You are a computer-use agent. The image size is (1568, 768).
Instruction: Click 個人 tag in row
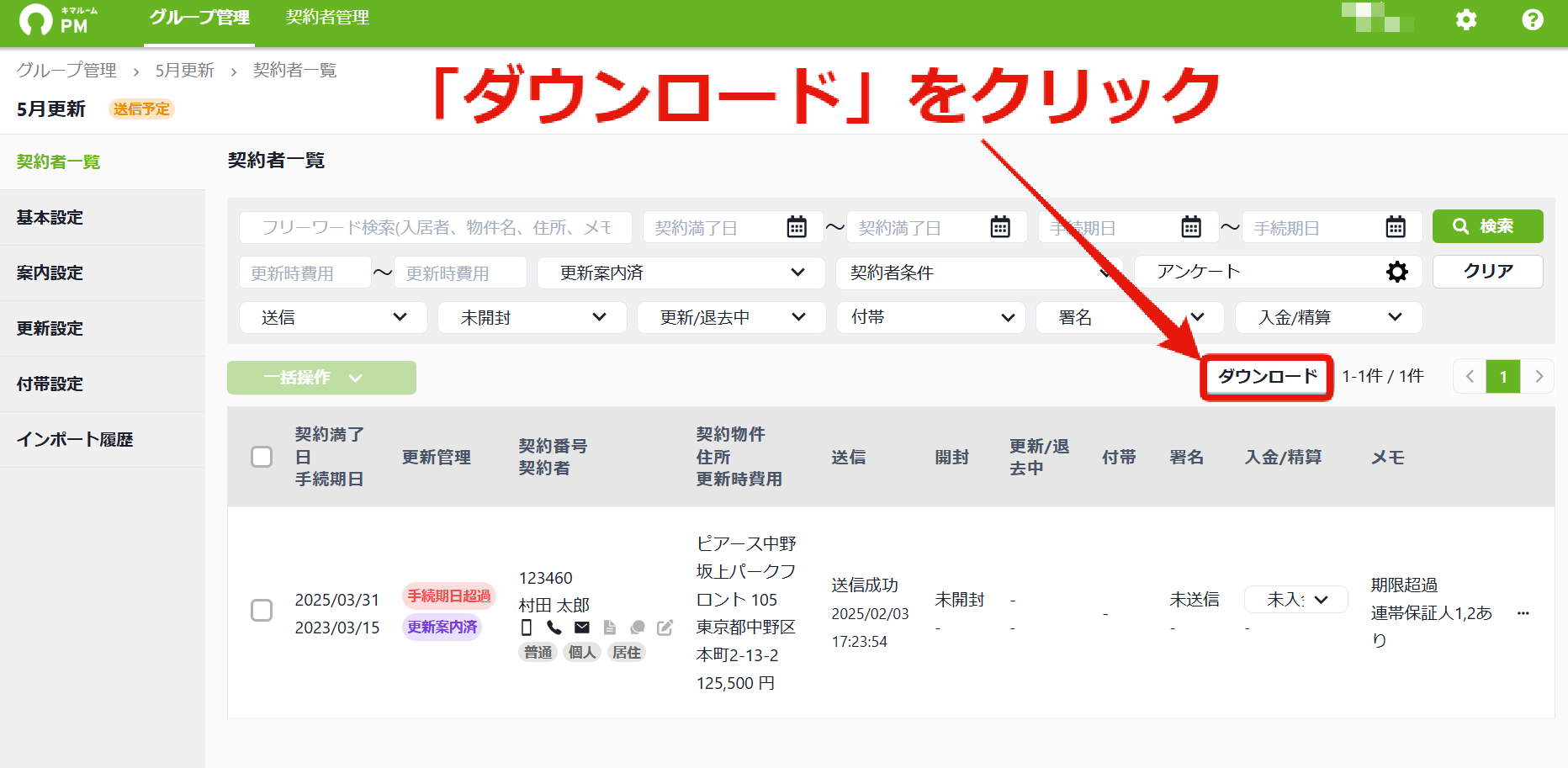click(582, 653)
